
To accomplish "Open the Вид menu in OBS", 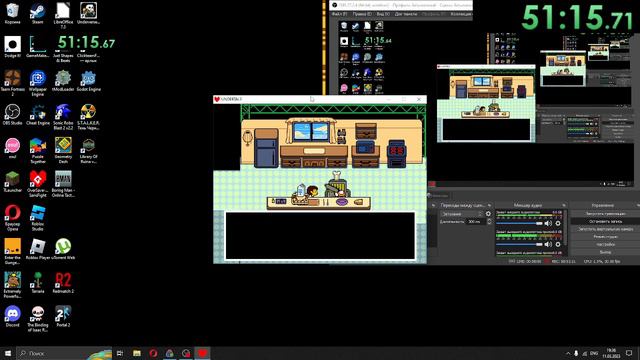I will tap(383, 14).
